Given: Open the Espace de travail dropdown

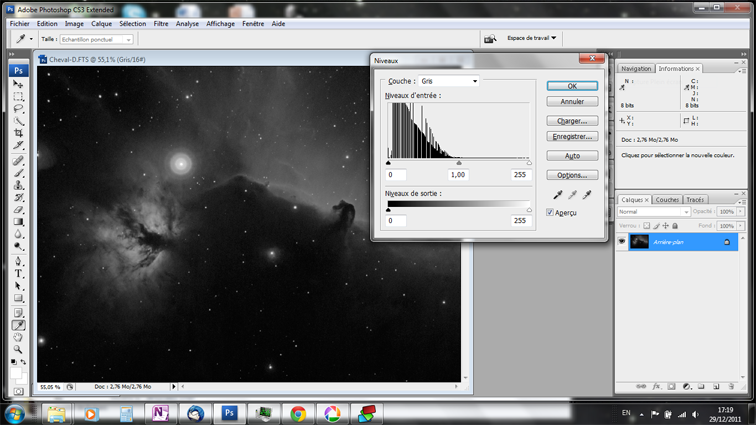Looking at the screenshot, I should [x=531, y=38].
